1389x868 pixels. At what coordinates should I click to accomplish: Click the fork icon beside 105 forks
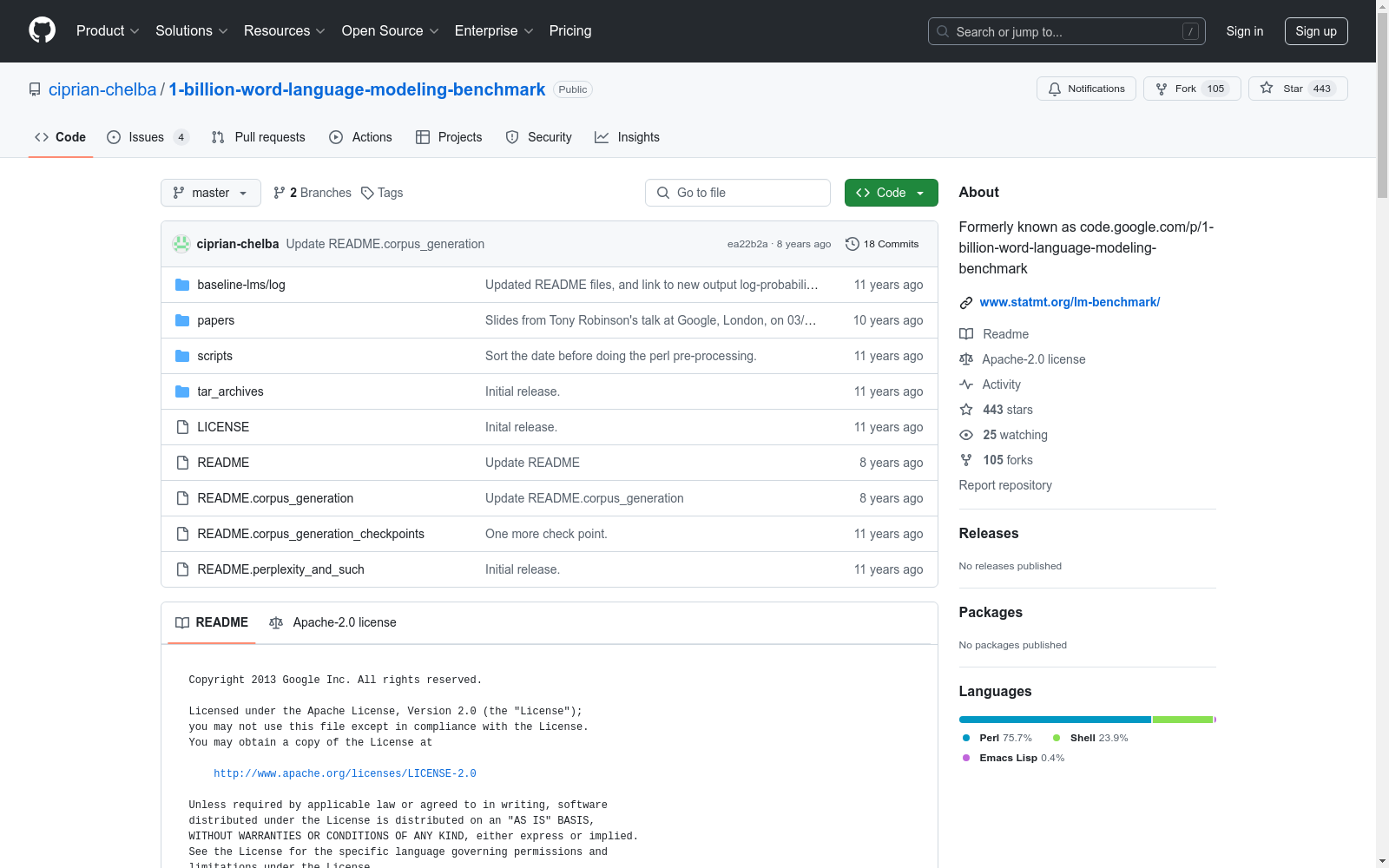tap(966, 460)
